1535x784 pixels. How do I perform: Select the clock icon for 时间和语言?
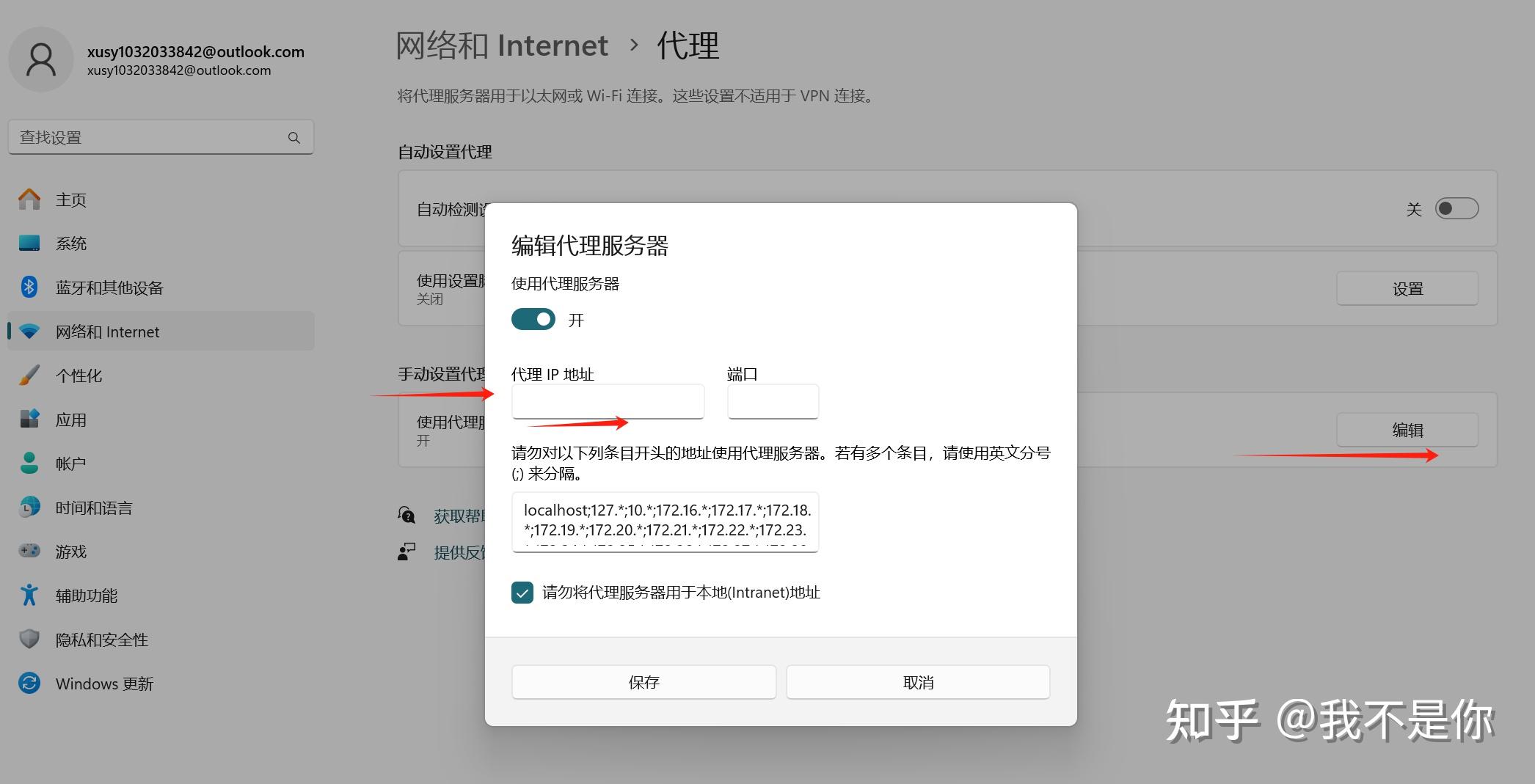coord(29,507)
